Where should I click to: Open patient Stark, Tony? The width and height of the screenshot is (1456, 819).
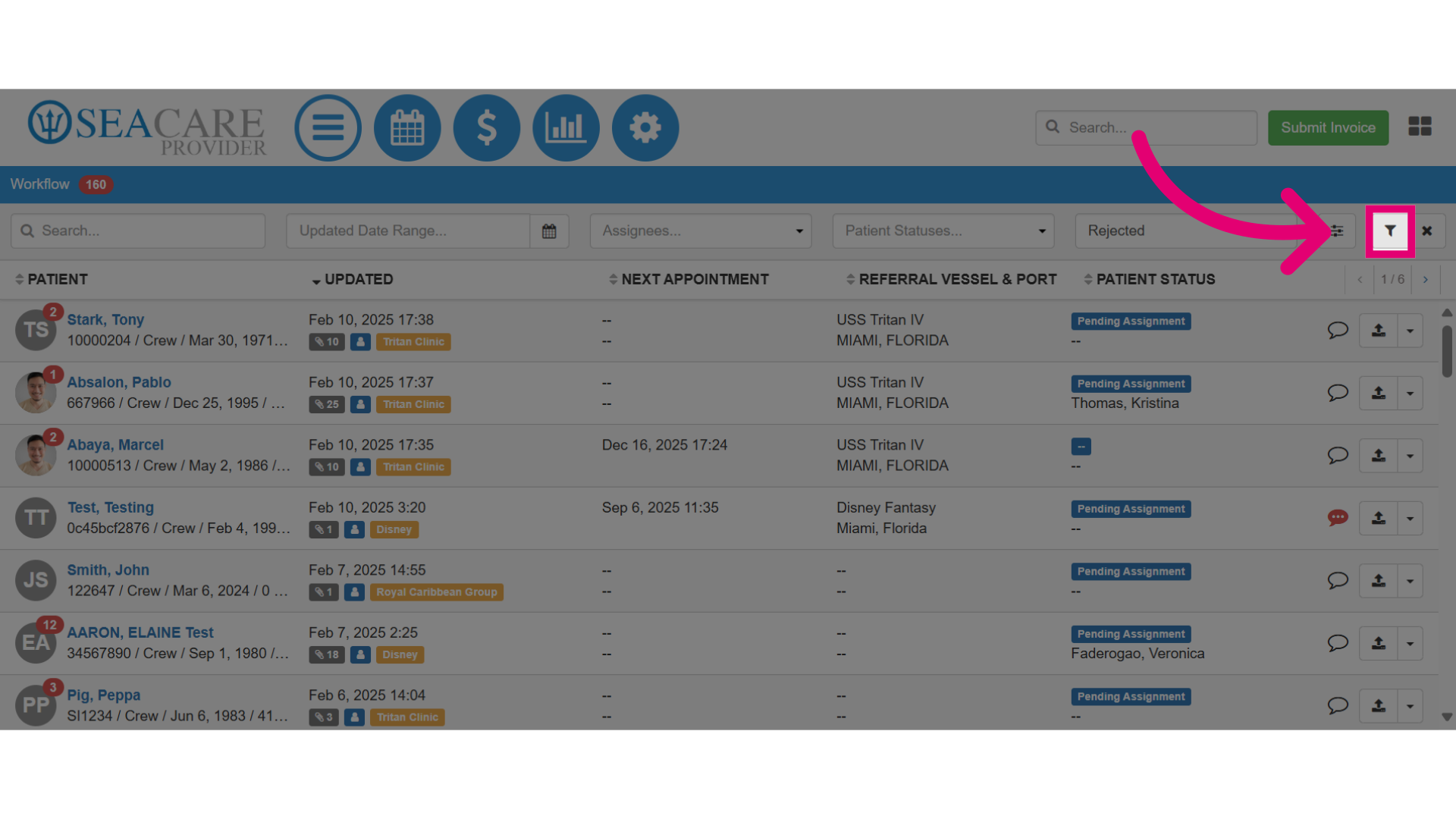(x=105, y=320)
